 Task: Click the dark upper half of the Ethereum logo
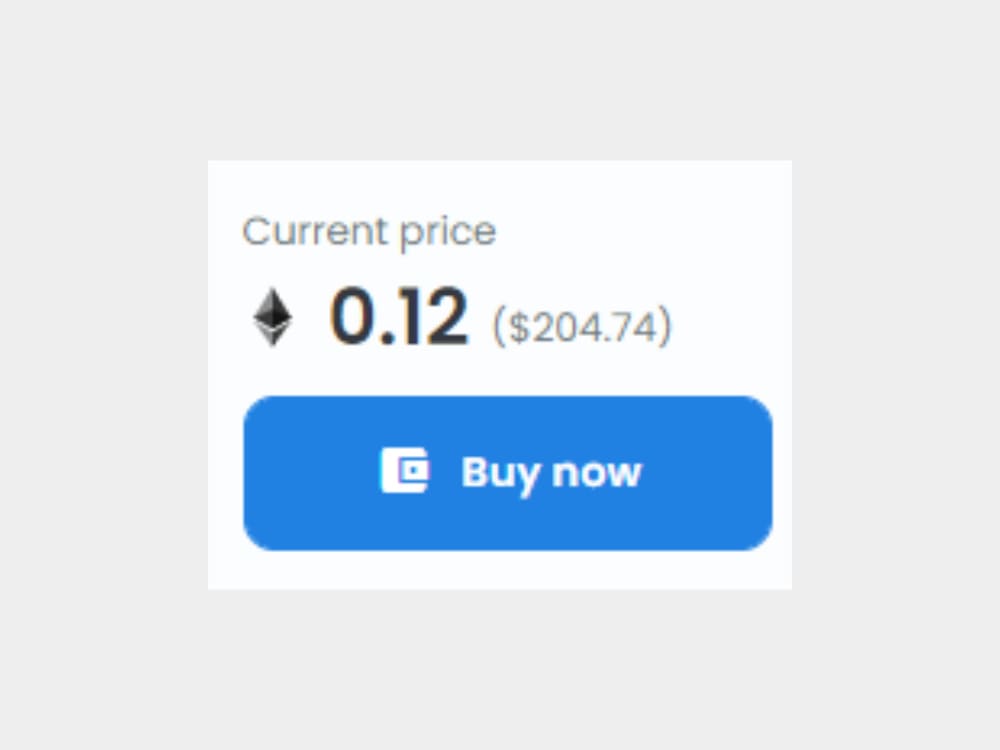273,307
